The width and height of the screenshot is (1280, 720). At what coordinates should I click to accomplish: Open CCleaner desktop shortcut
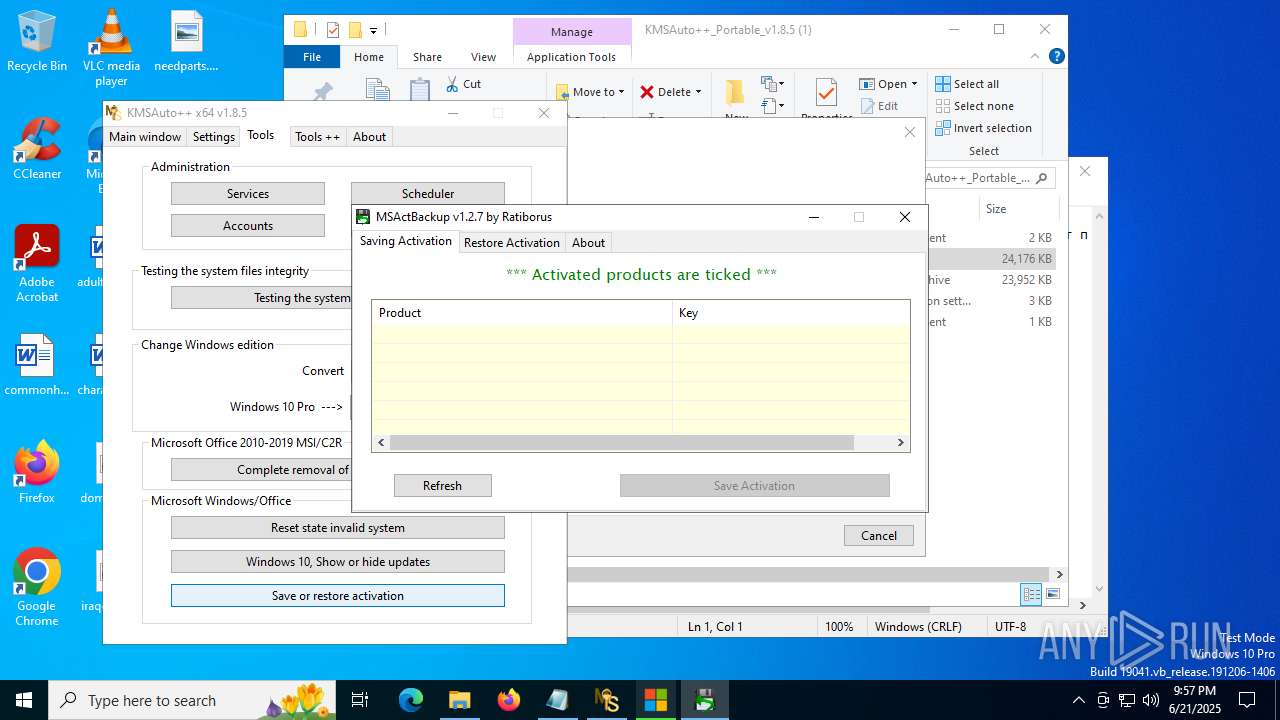37,149
